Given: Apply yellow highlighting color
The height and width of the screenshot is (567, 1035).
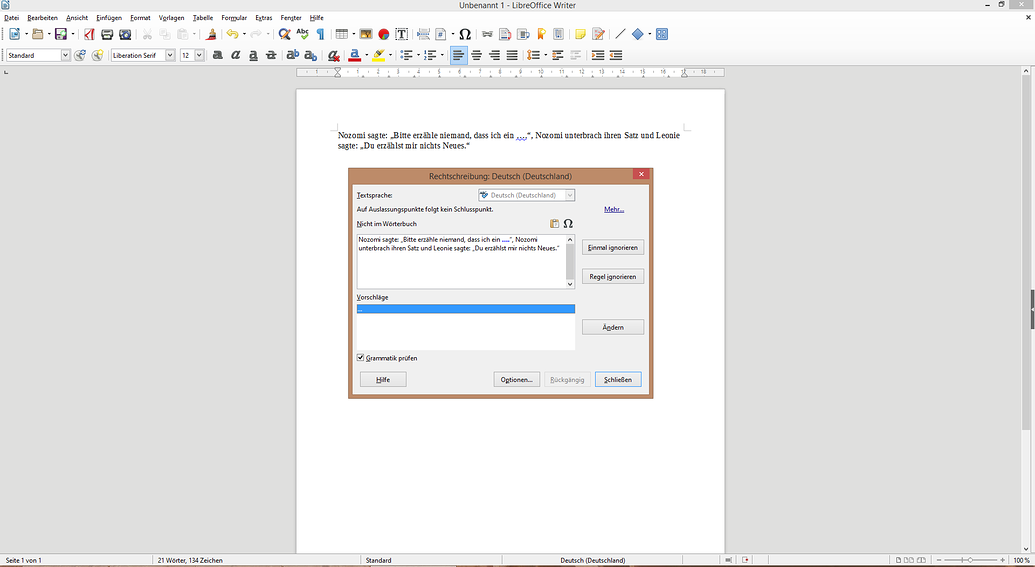Looking at the screenshot, I should (379, 55).
